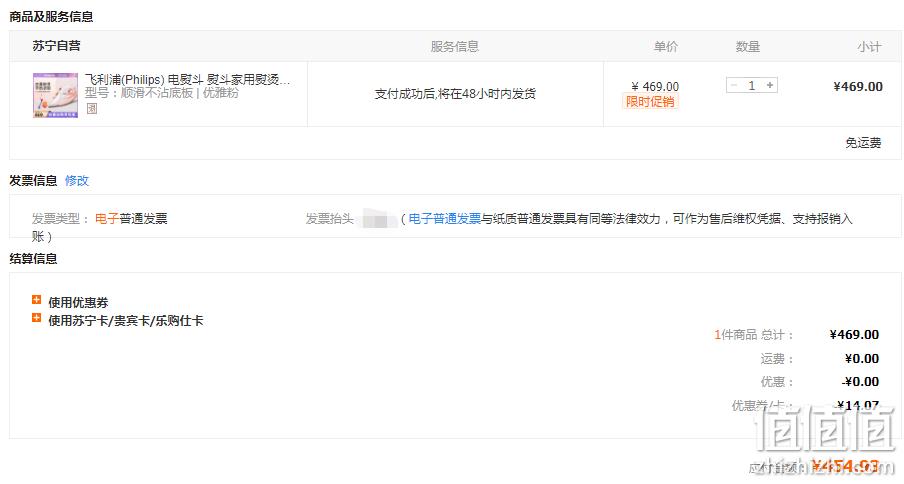
Task: Click 修改 to edit invoice info
Action: tap(77, 180)
